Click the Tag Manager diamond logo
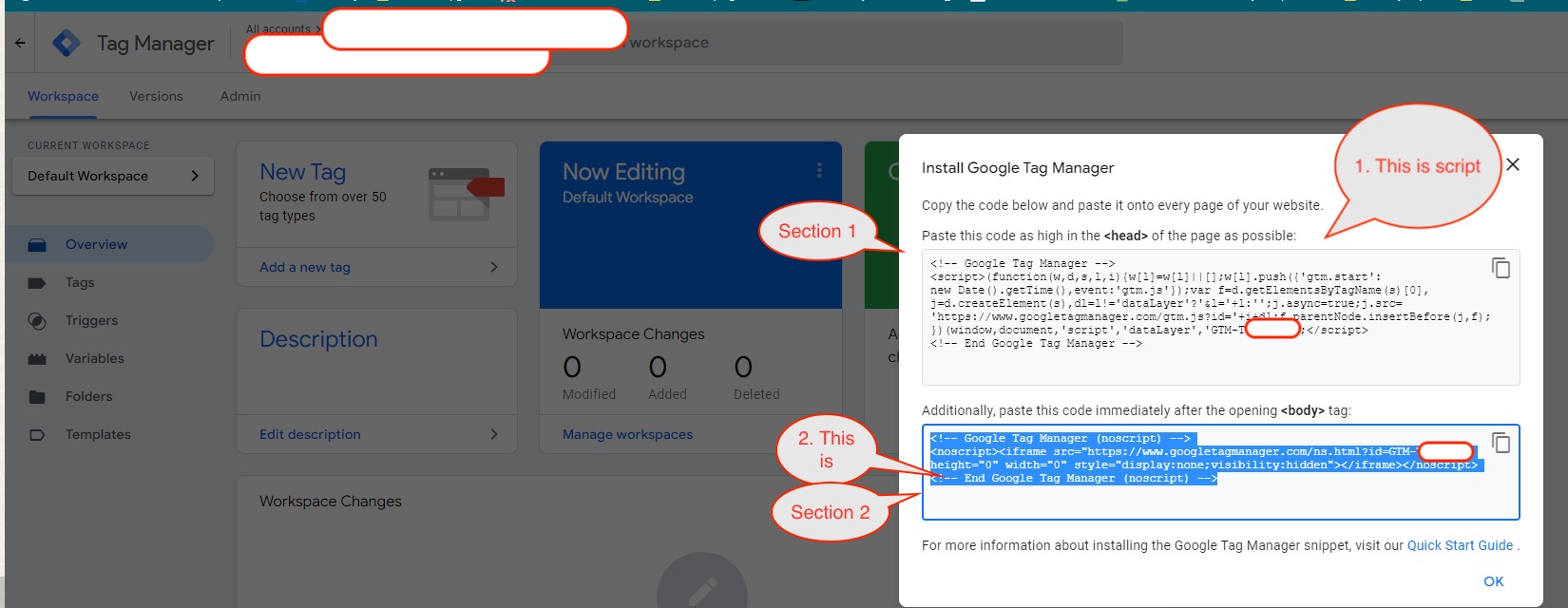The image size is (1568, 608). point(66,43)
